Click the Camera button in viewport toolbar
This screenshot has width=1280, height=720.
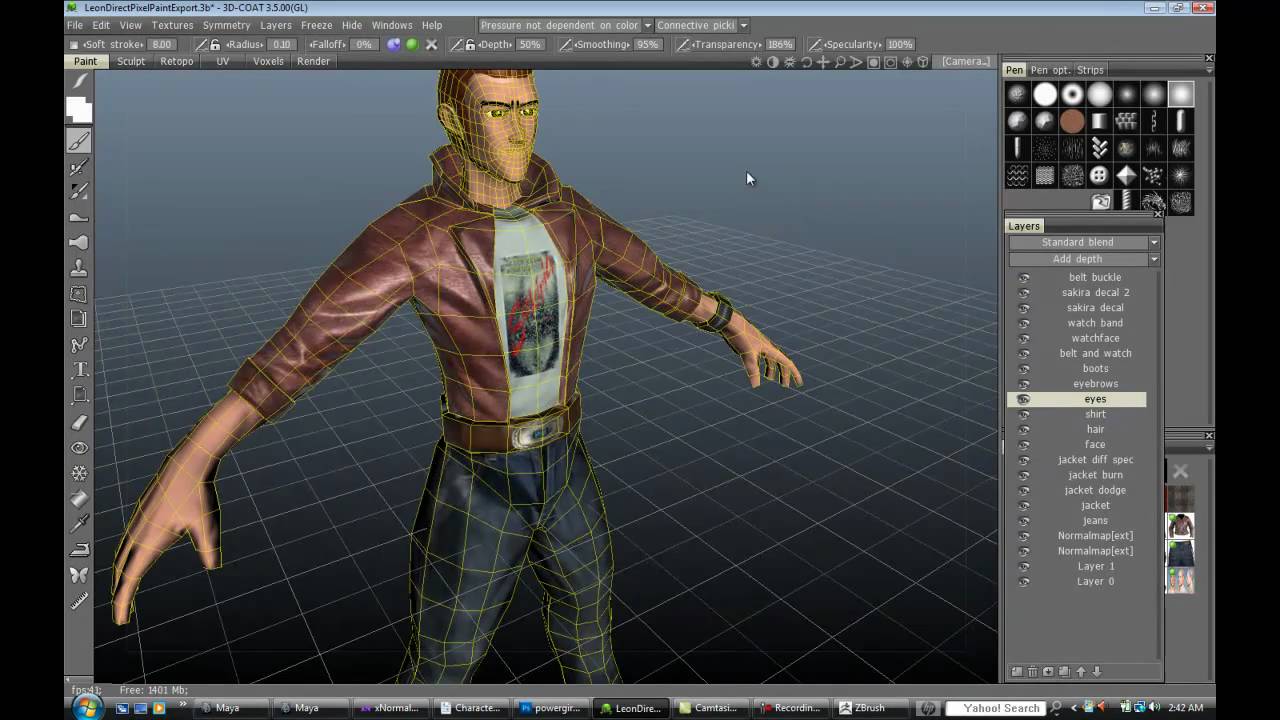(965, 62)
